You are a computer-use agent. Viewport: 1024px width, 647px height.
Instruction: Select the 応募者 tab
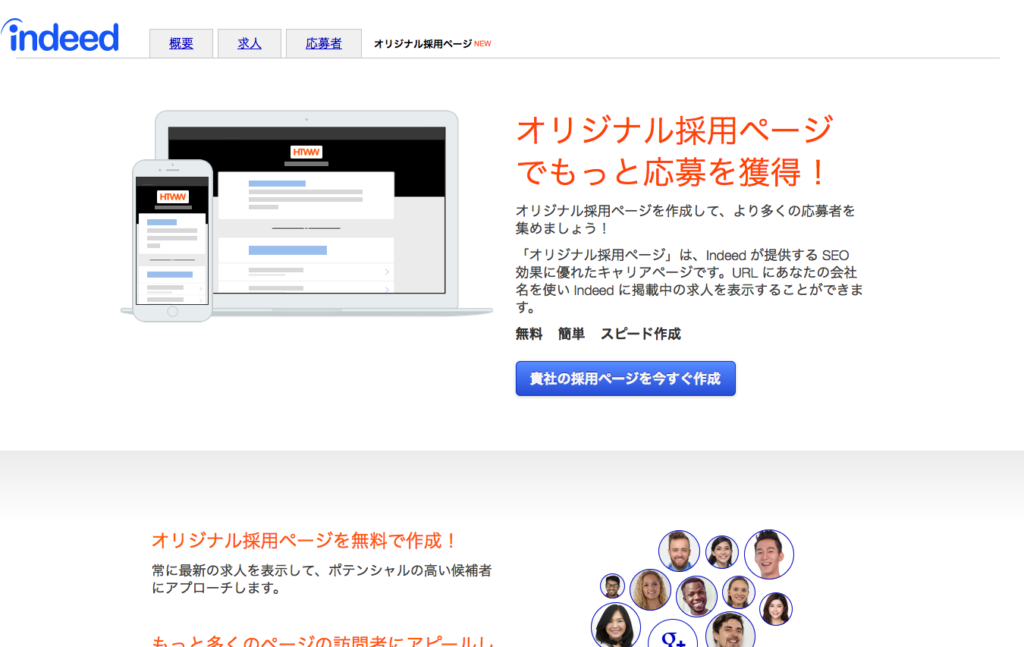[x=322, y=43]
